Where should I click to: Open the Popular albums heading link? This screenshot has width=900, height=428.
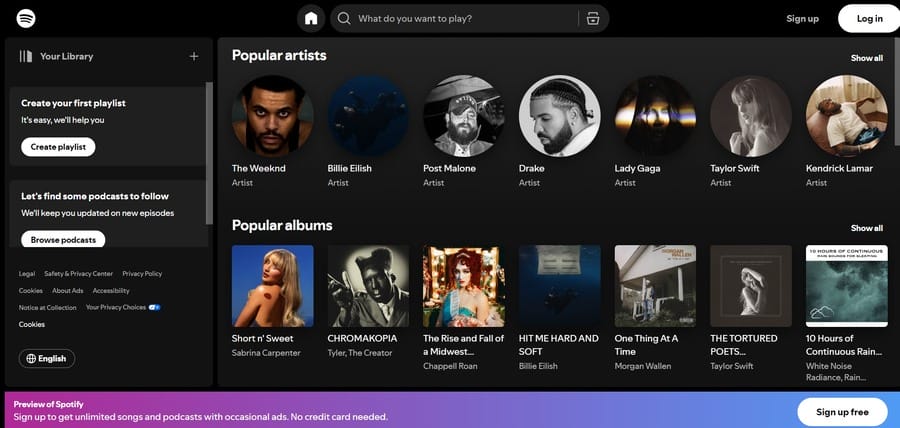tap(282, 225)
